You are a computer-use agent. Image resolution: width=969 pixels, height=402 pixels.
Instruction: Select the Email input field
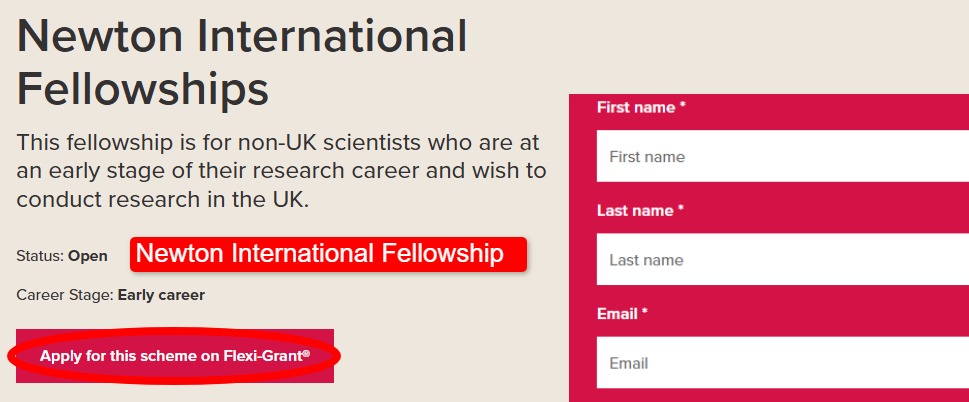[780, 363]
